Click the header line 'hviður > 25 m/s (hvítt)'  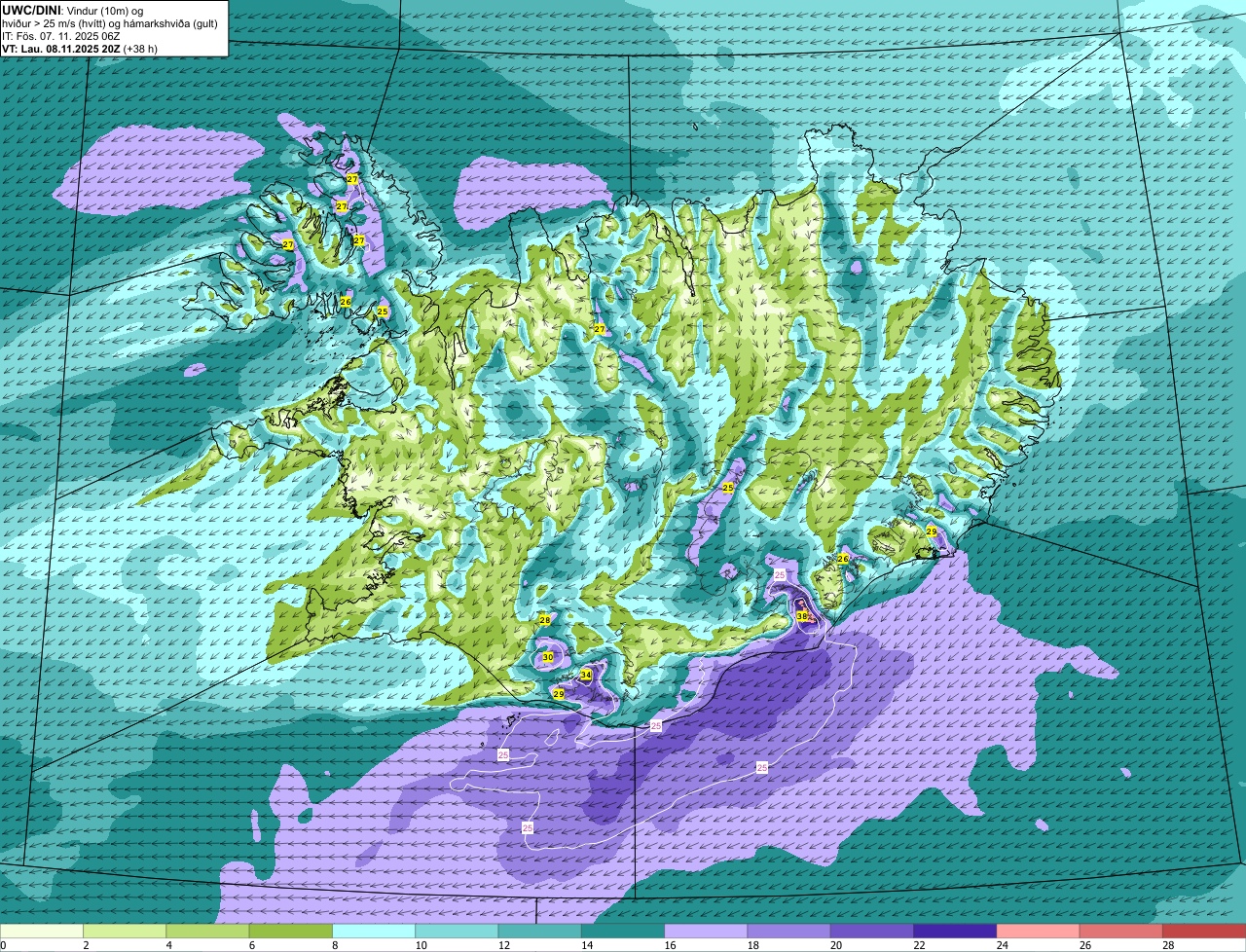pos(55,23)
